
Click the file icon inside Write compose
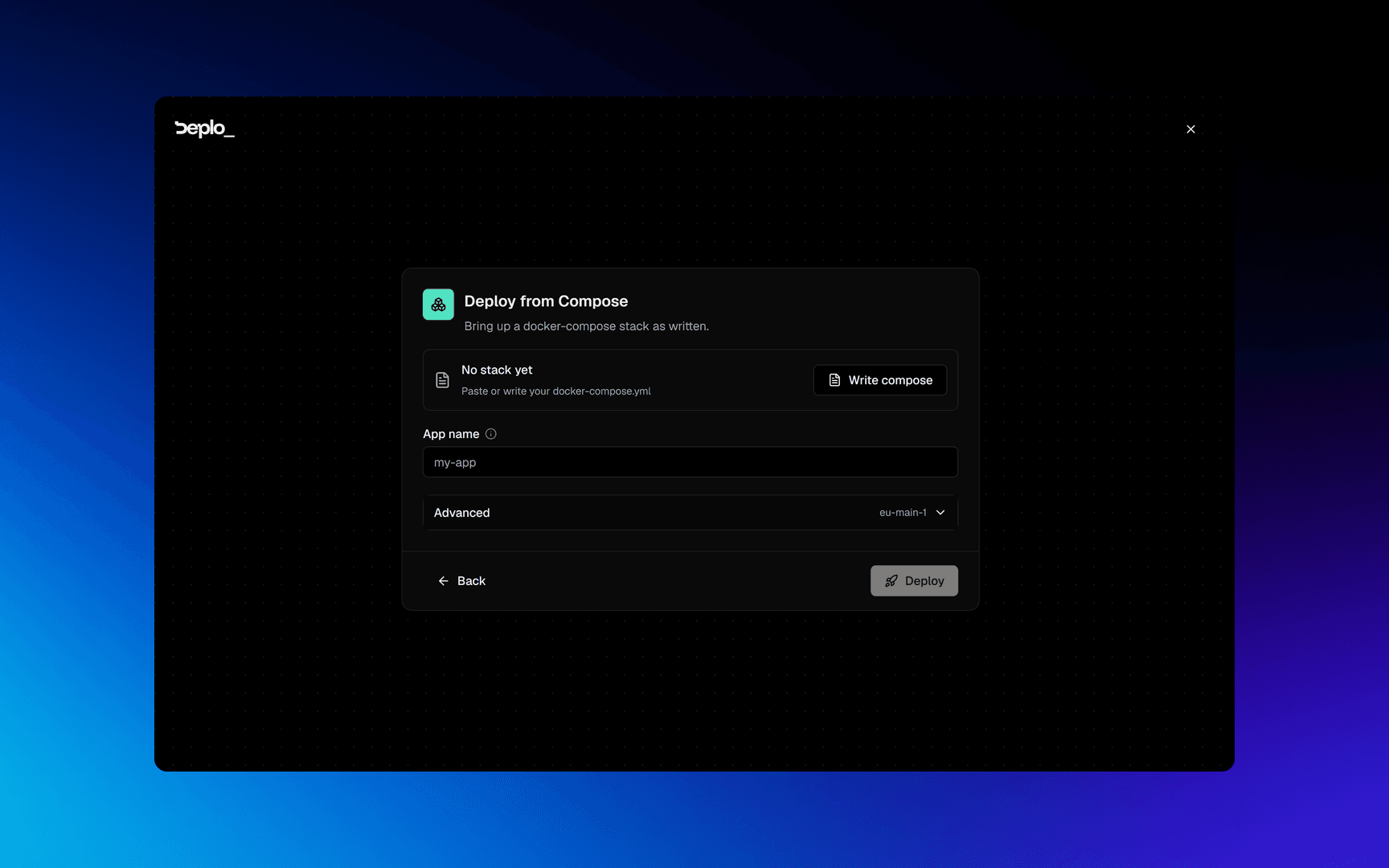(x=834, y=380)
